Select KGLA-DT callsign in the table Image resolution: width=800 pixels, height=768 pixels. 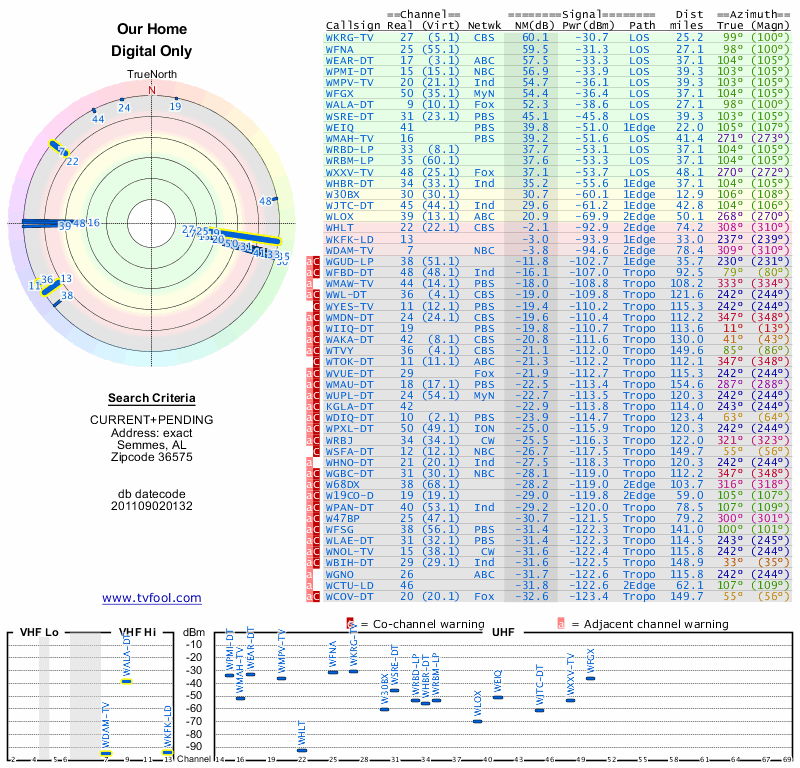click(349, 407)
